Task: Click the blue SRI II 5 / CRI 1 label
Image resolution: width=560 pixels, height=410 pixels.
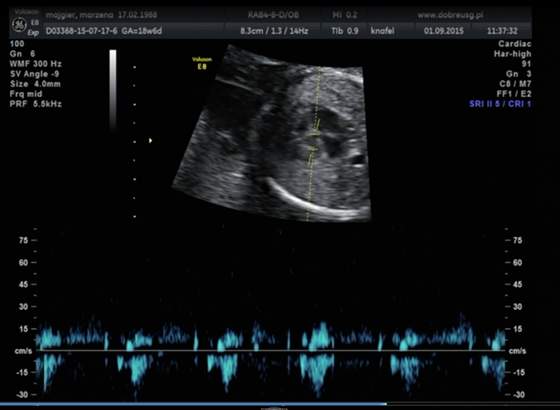Action: (500, 104)
